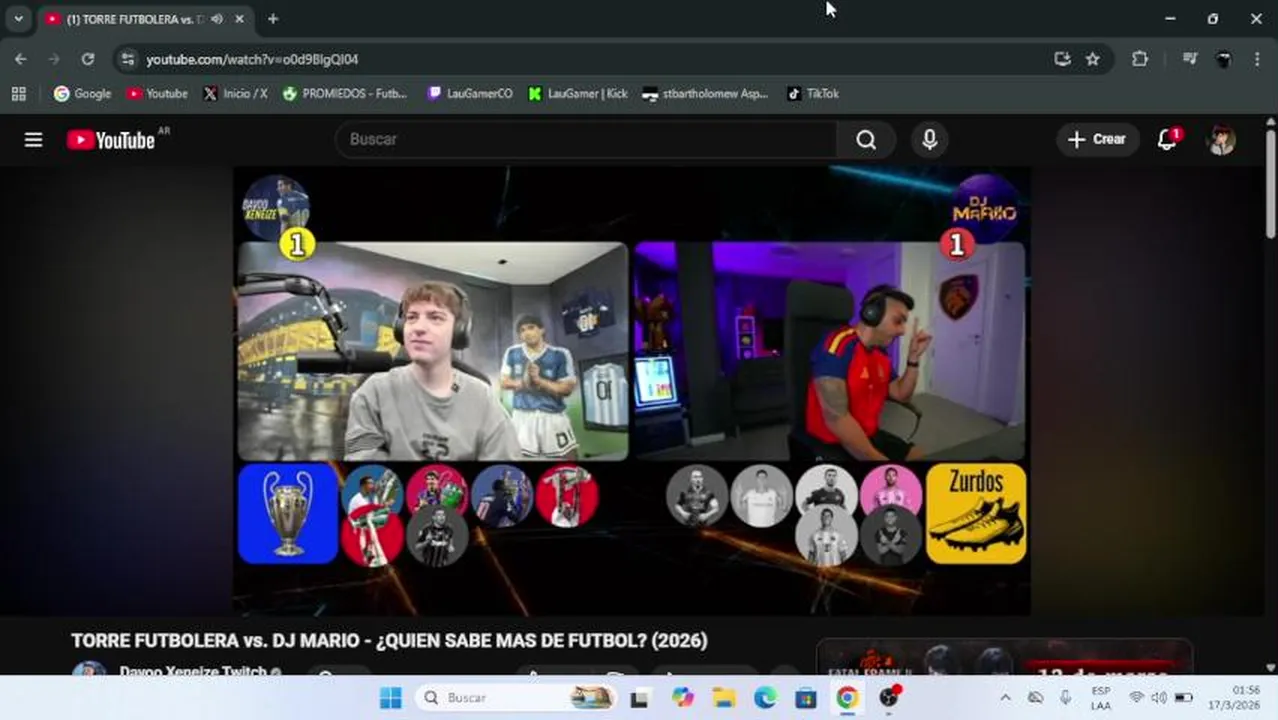1278x720 pixels.
Task: Open the Chrome apps grid shortcut
Action: pyautogui.click(x=18, y=94)
